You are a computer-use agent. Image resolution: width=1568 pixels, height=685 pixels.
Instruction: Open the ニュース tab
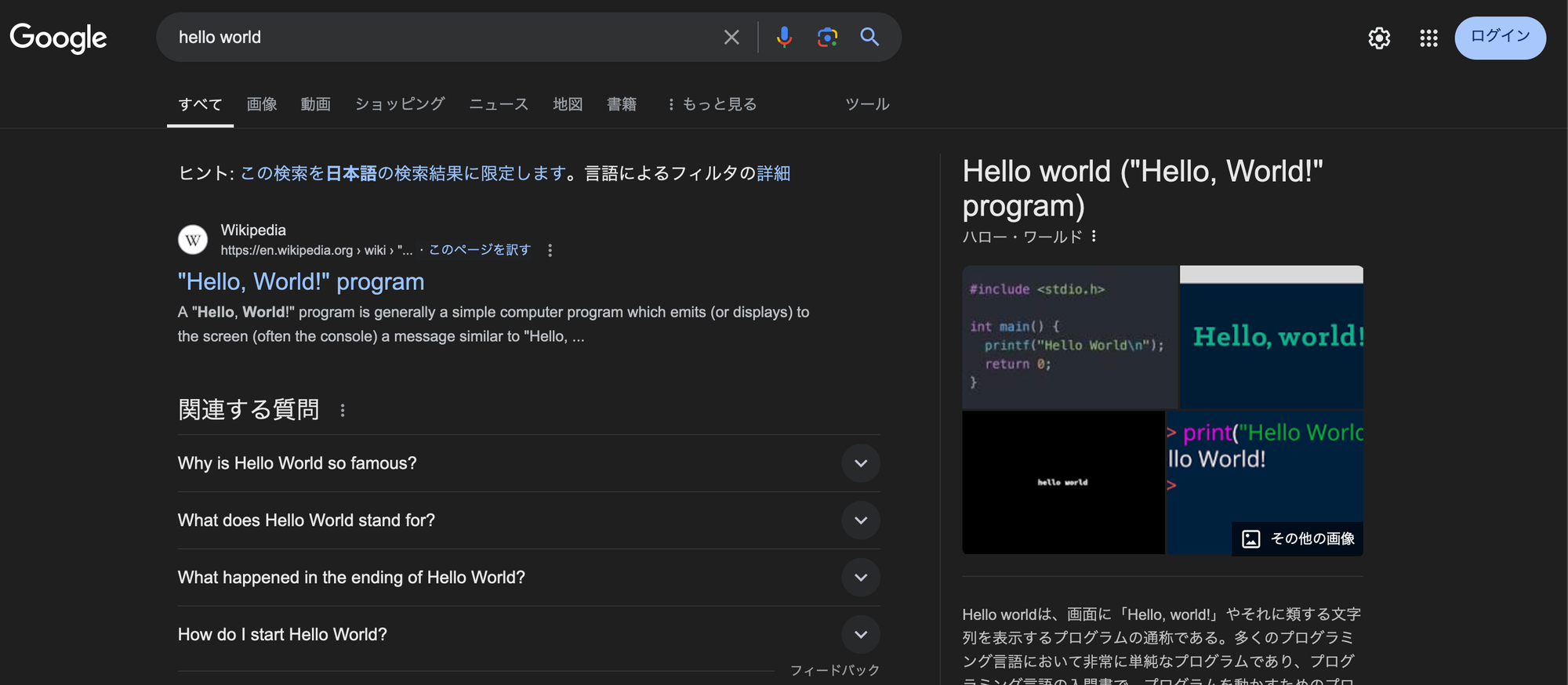click(499, 104)
